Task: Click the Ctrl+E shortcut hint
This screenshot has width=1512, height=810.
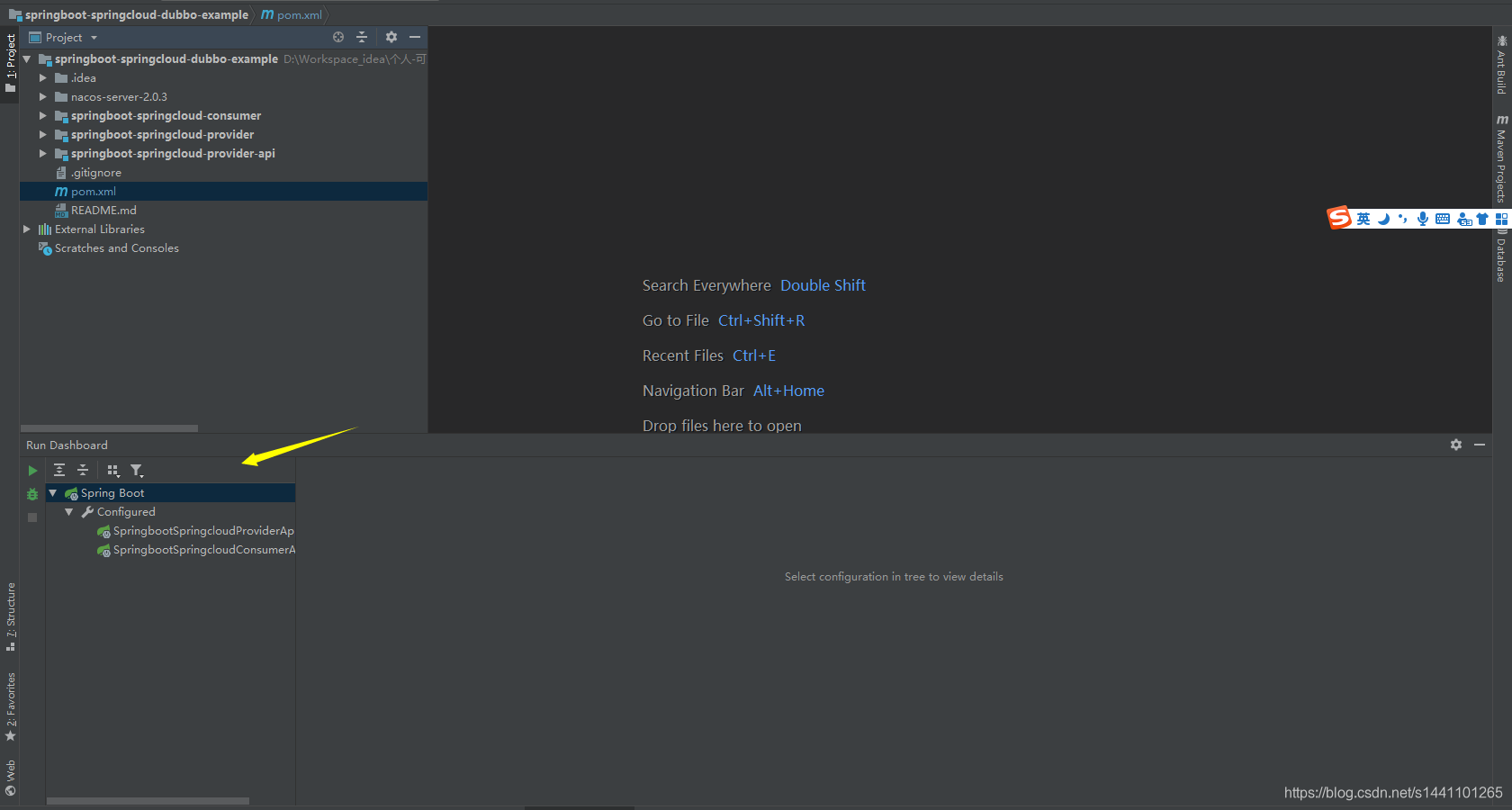Action: click(x=754, y=355)
